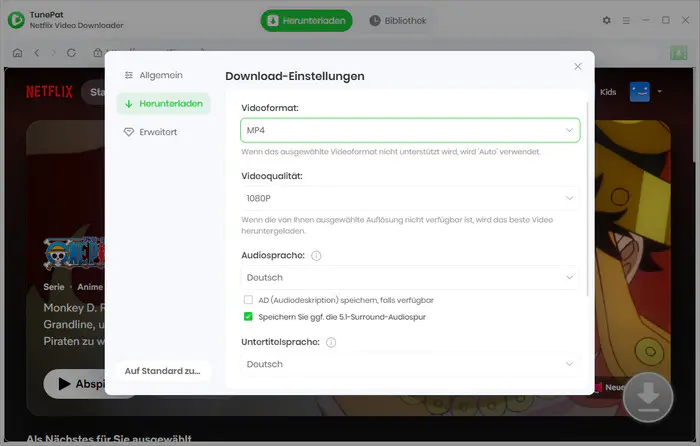Go to the browser home icon
This screenshot has height=446, width=700.
click(x=17, y=53)
